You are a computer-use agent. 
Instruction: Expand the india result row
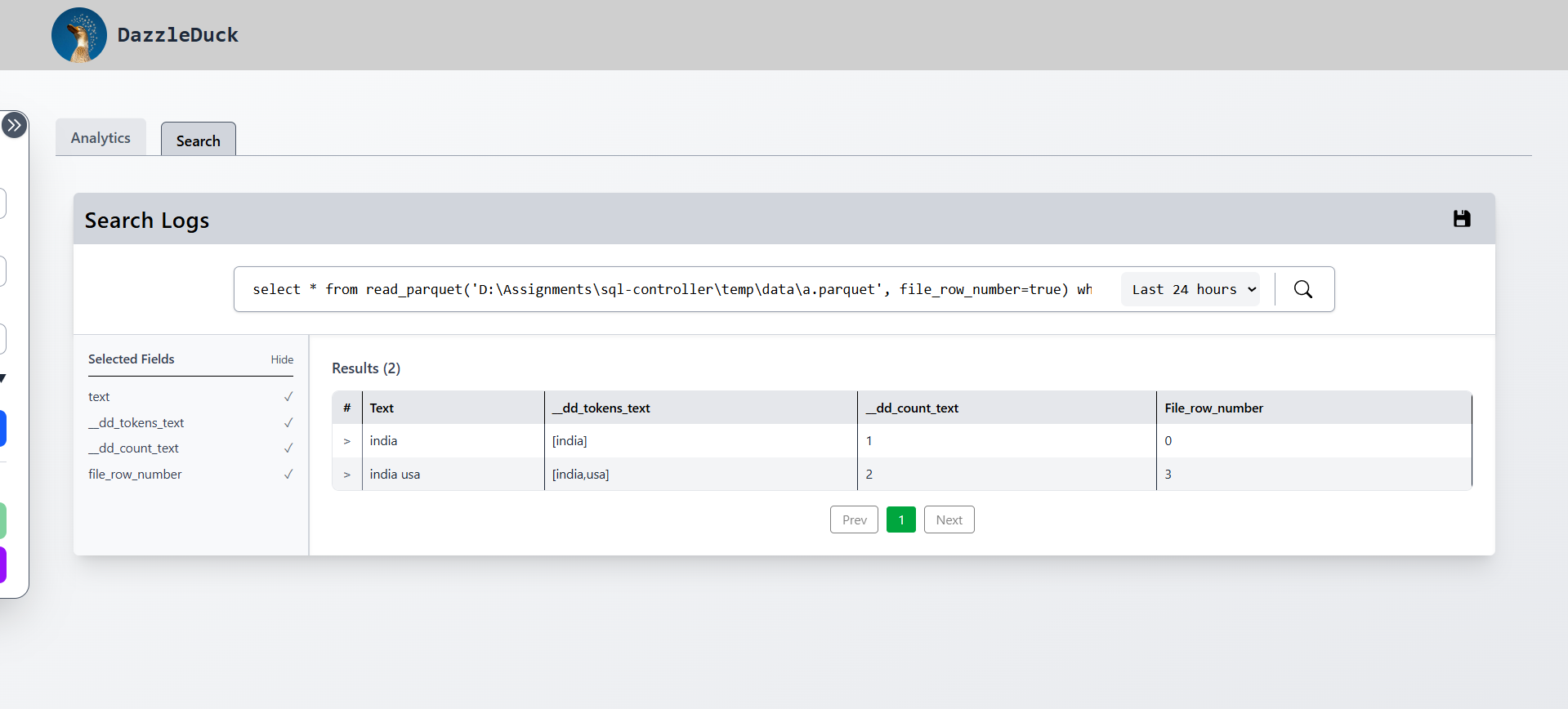[346, 441]
